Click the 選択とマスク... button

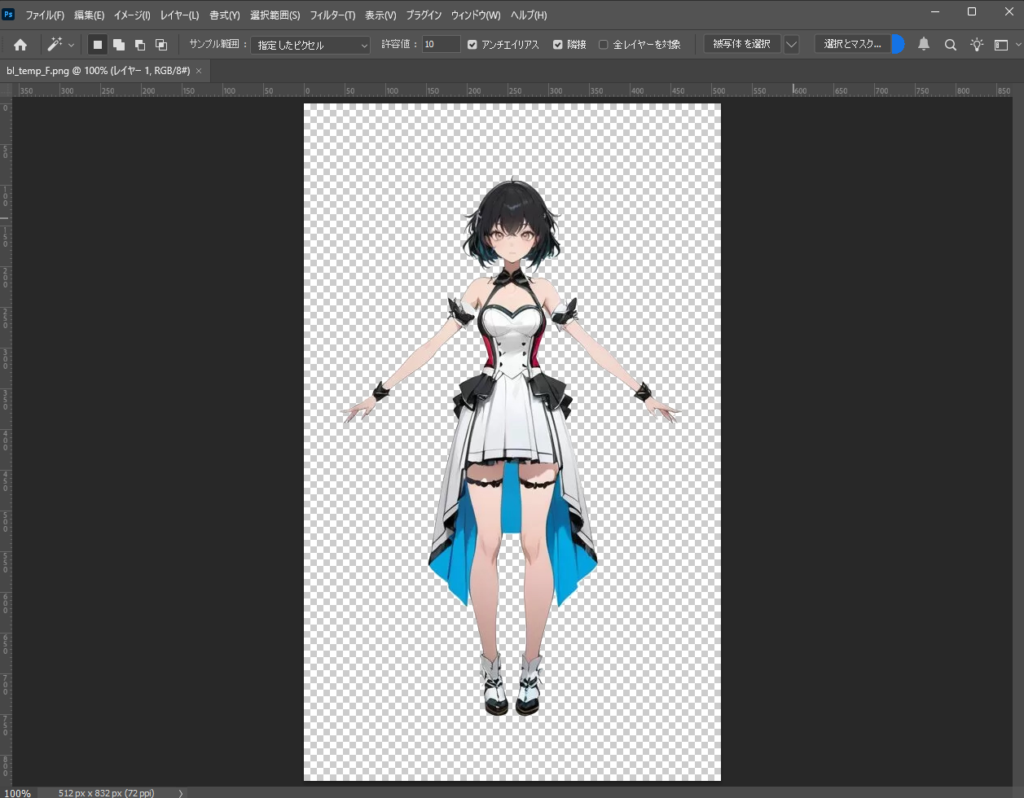point(852,45)
